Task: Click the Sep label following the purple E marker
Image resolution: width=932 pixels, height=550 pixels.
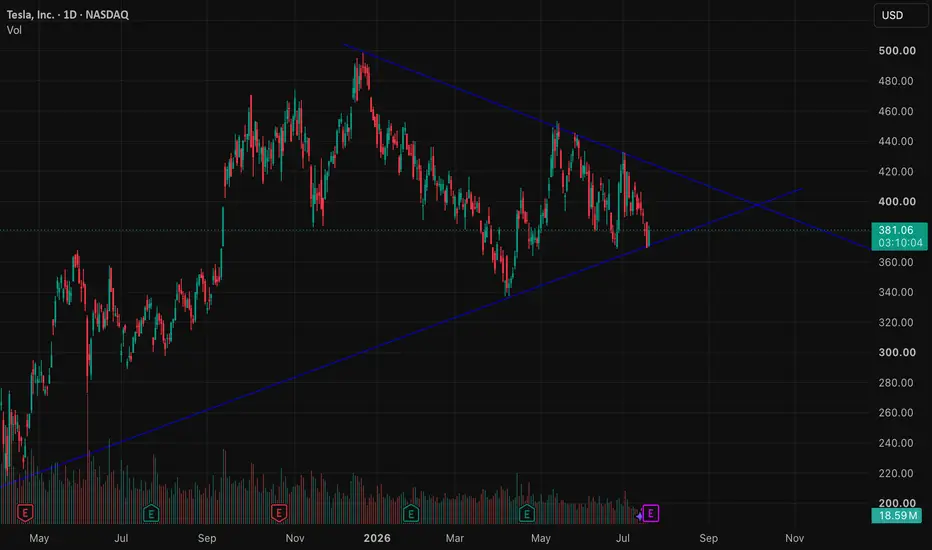Action: click(x=708, y=538)
